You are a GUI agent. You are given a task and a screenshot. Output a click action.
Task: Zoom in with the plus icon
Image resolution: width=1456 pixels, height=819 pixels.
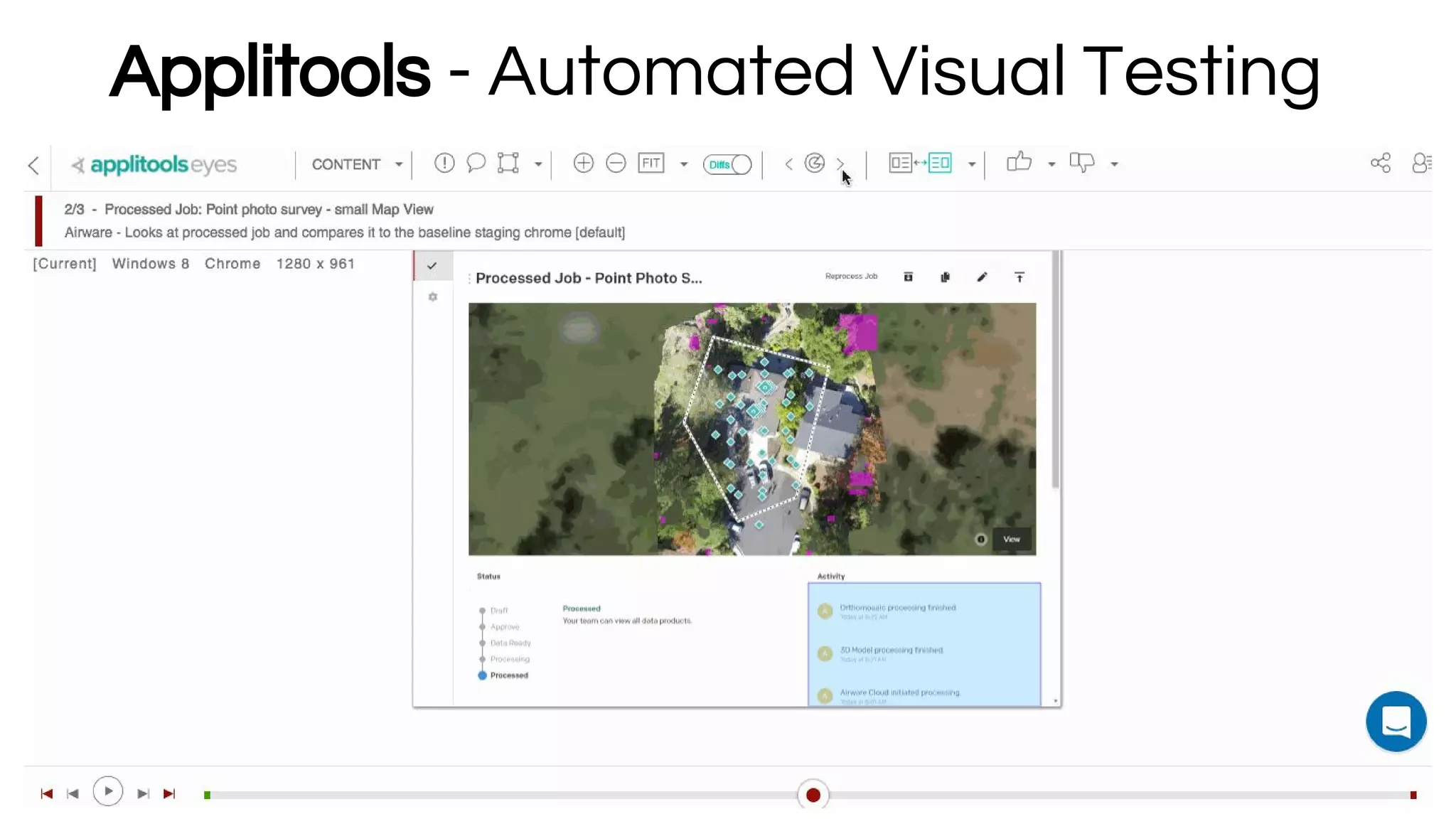pos(583,163)
